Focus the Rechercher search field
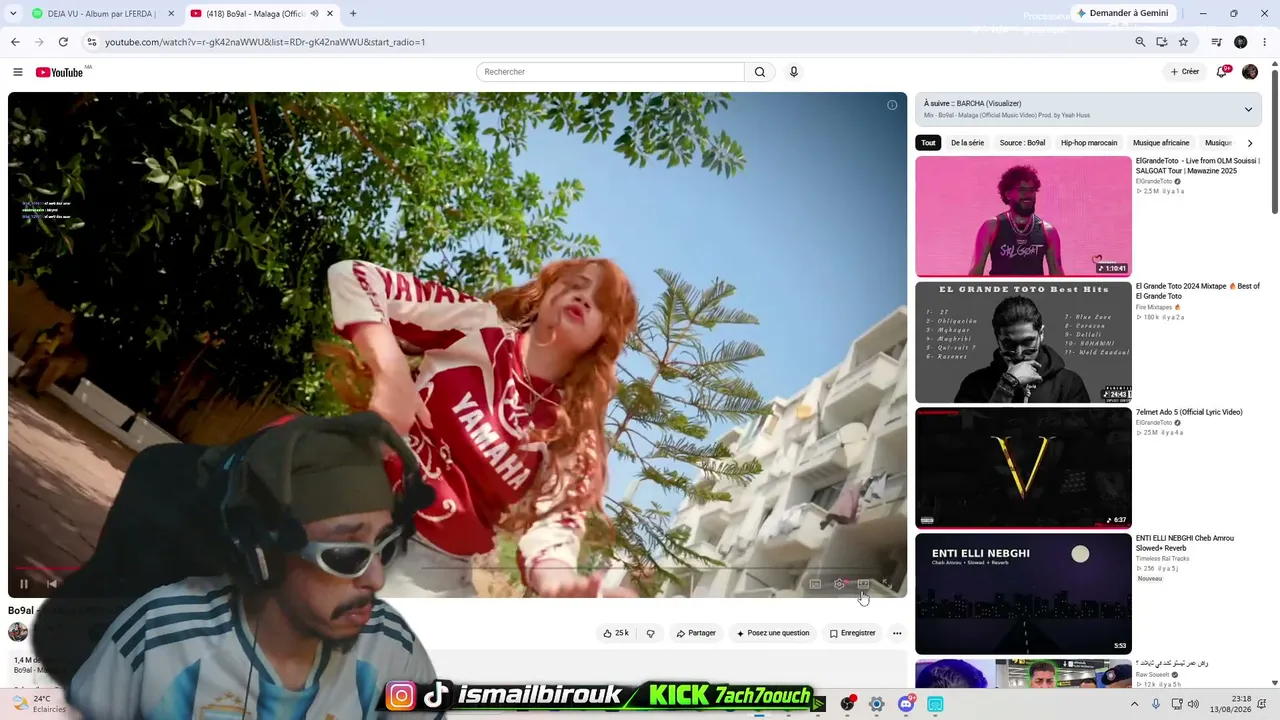This screenshot has height=720, width=1280. (610, 72)
